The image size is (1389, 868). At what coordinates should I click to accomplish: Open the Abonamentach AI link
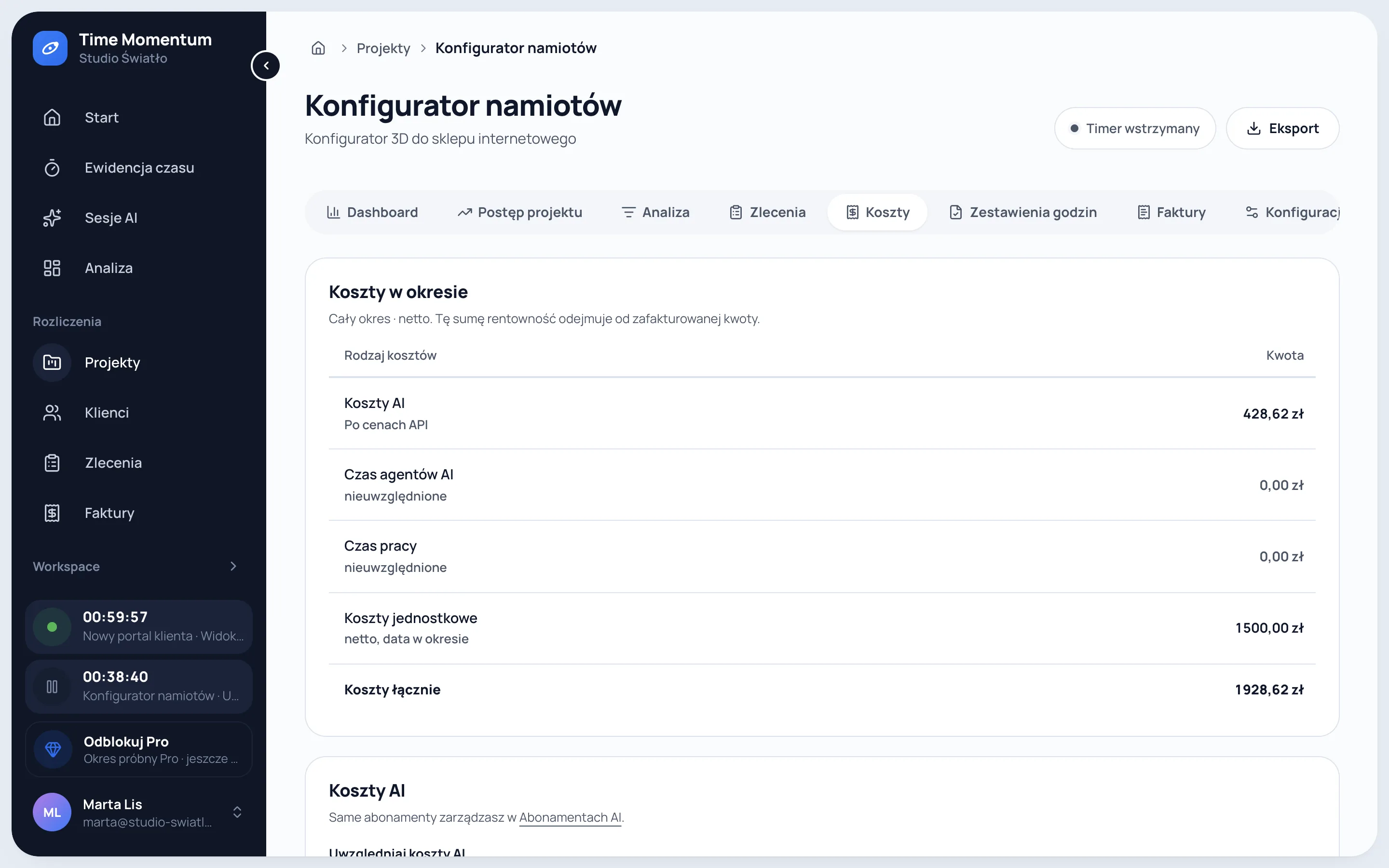tap(570, 817)
